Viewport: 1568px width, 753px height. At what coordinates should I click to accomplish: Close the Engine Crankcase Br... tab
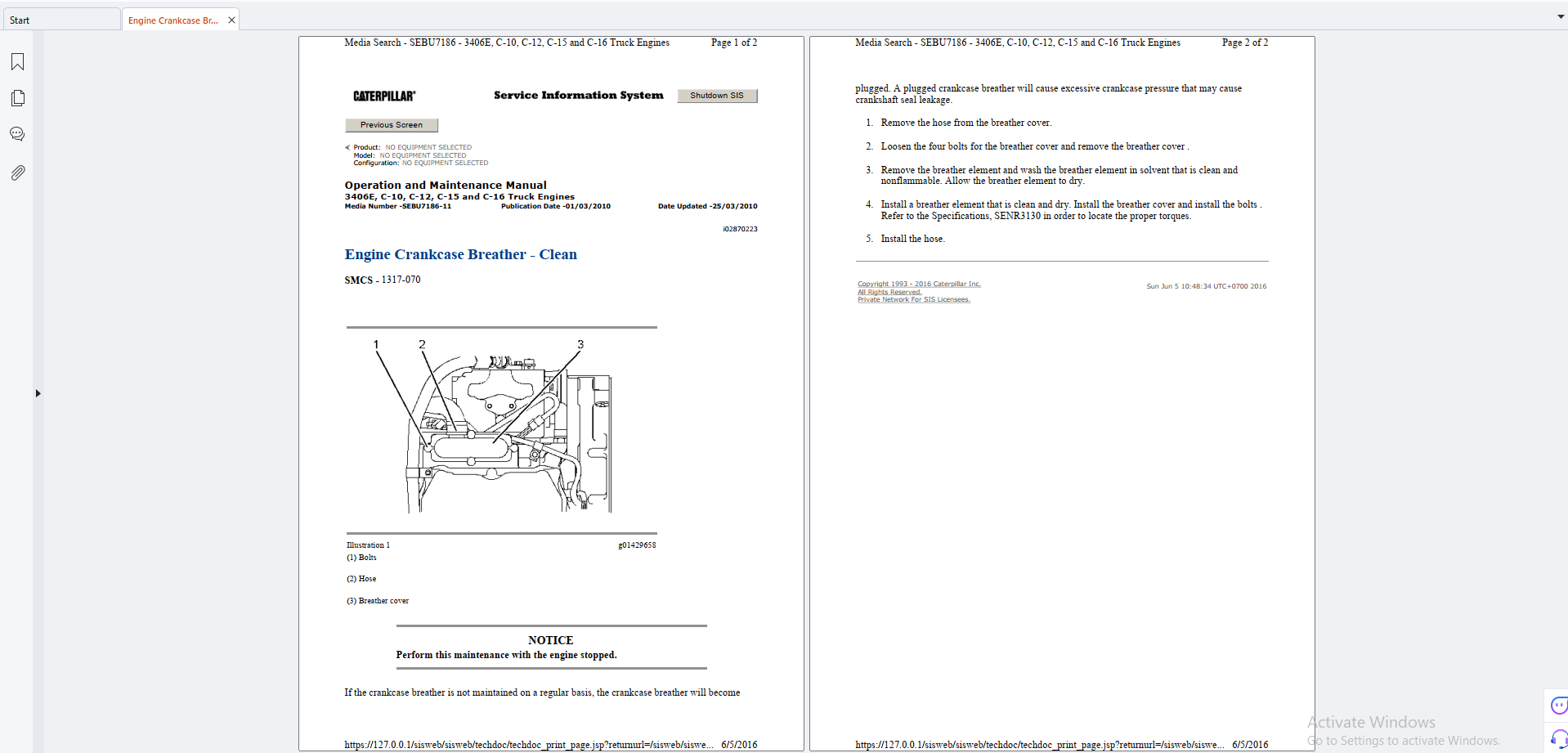(x=231, y=20)
